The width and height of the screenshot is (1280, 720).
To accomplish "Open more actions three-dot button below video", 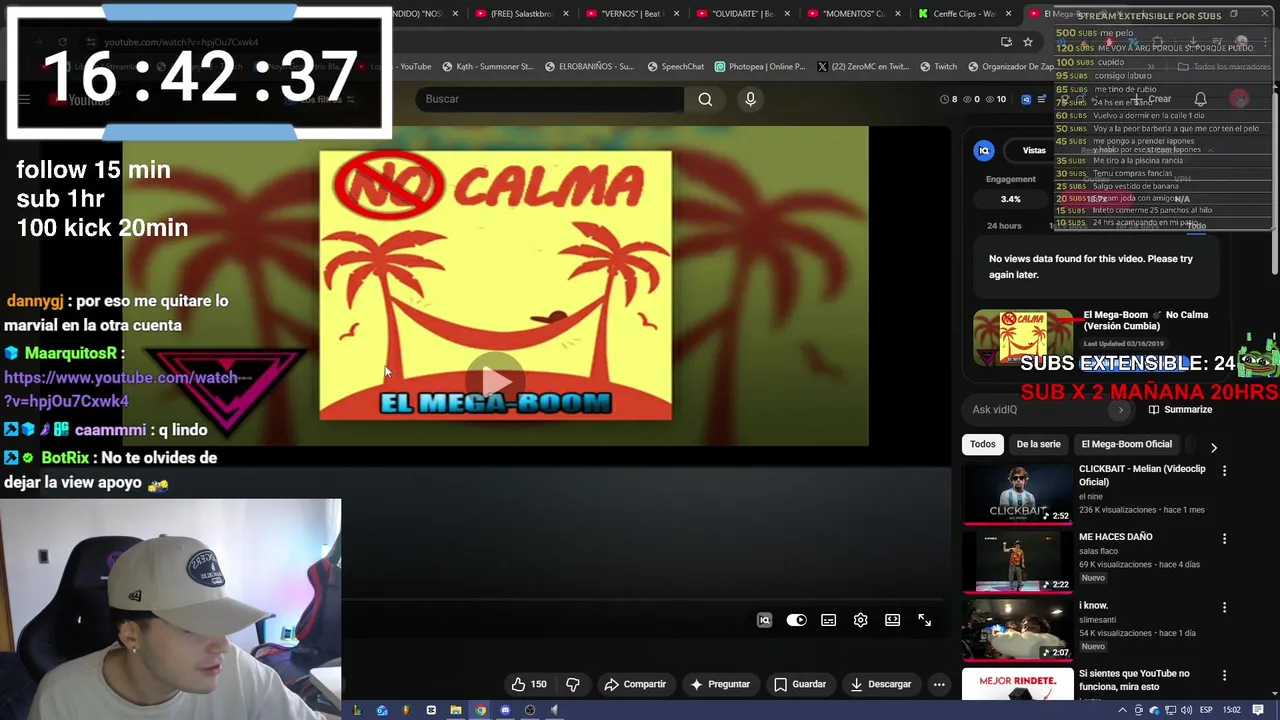I will 939,684.
